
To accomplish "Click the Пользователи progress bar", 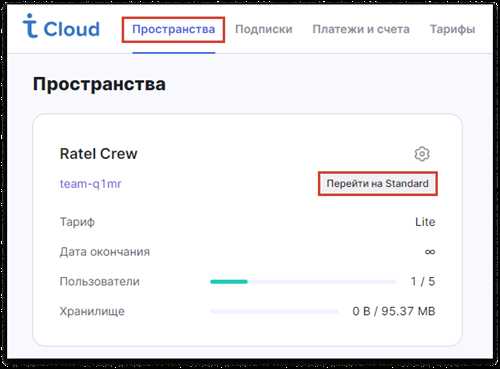I will pos(303,282).
